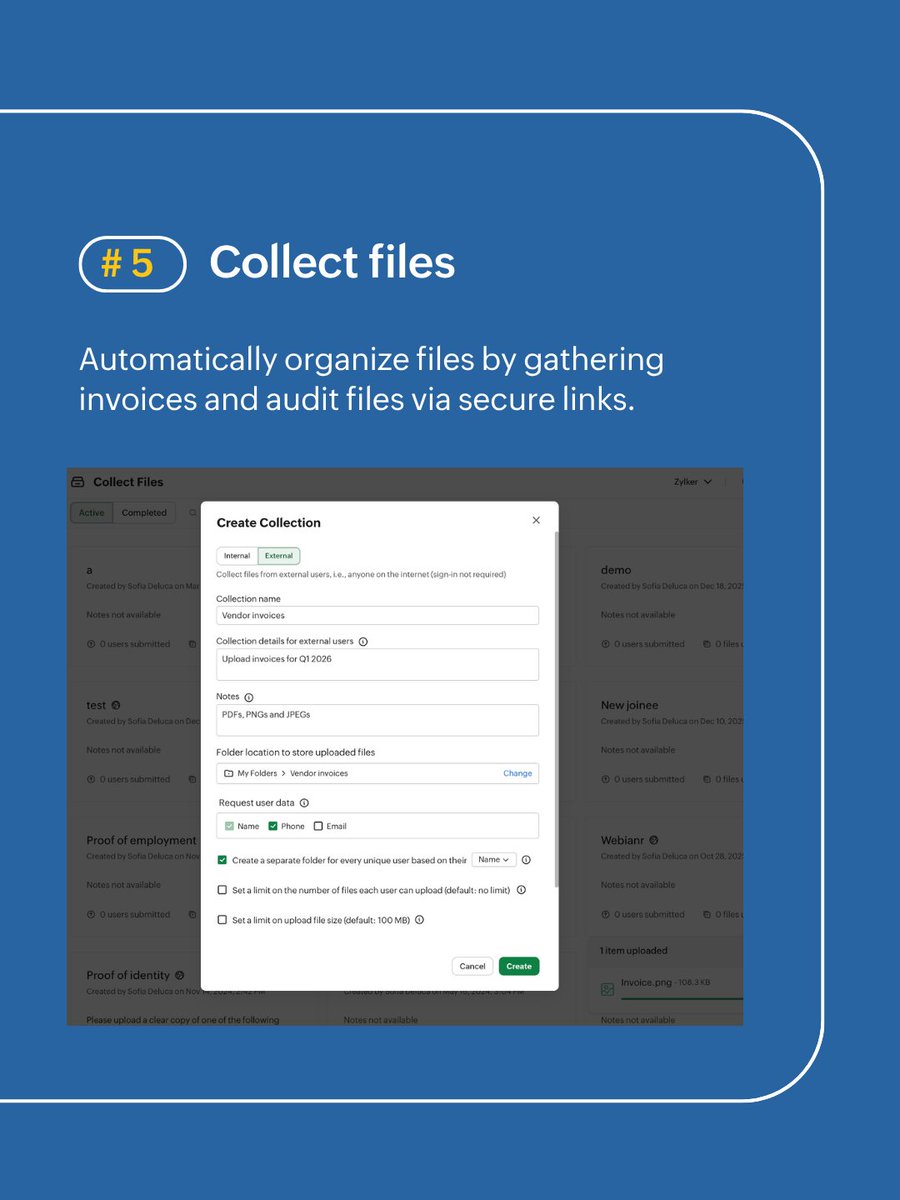Viewport: 900px width, 1200px height.
Task: Click info icon beside Request user data
Action: 304,803
